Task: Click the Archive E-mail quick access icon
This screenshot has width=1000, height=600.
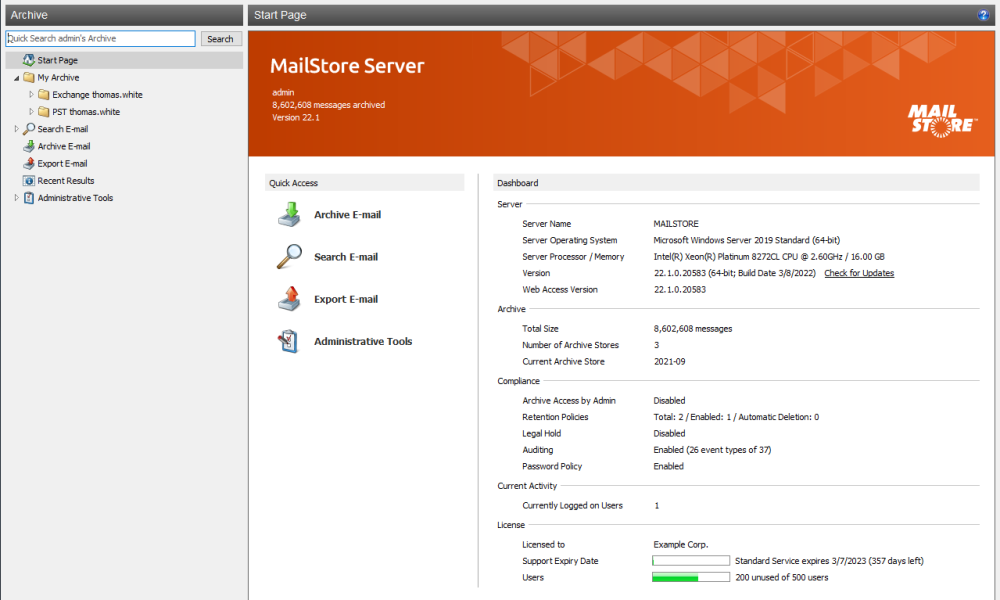Action: point(289,215)
